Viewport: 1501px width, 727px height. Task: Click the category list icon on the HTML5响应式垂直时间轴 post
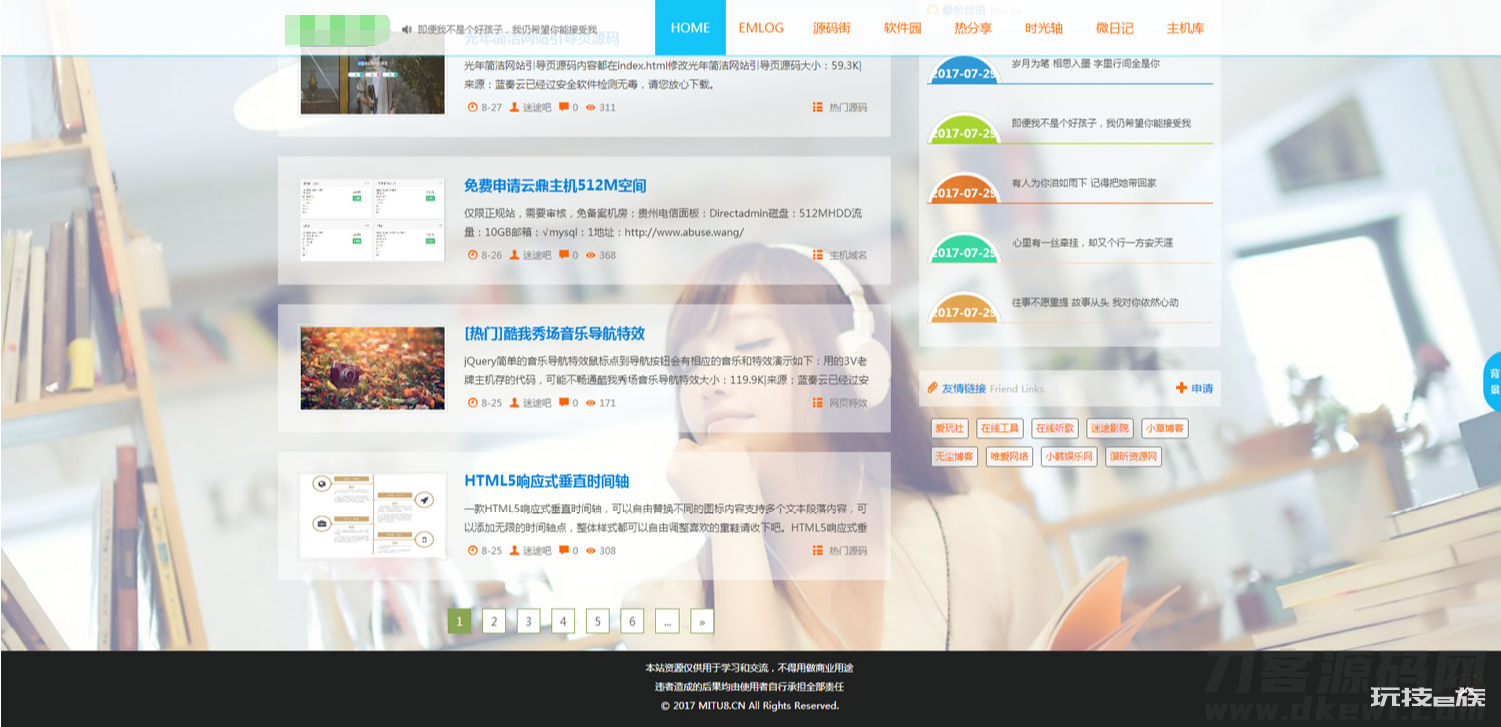[818, 551]
